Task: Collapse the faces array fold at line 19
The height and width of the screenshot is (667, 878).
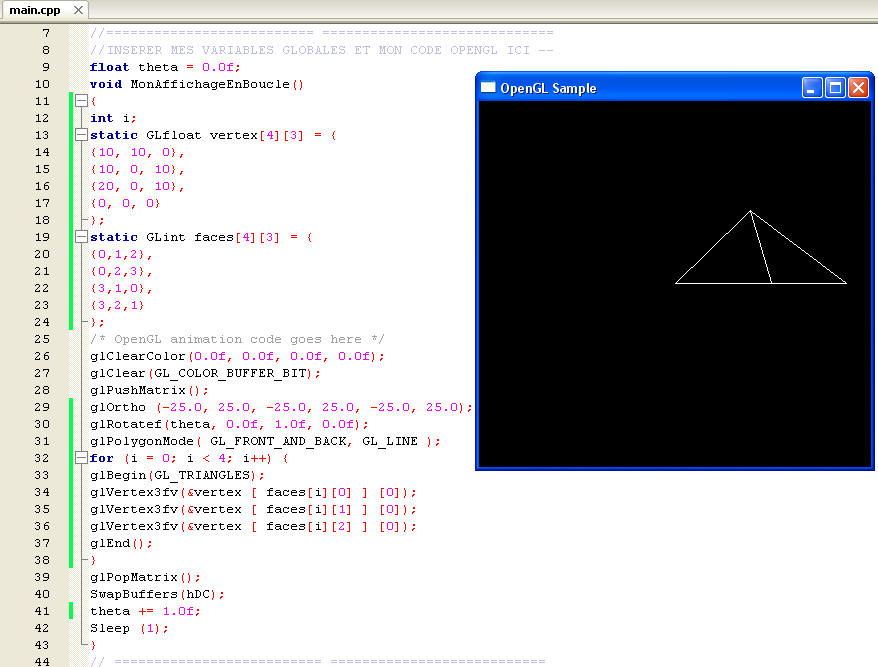Action: [x=81, y=236]
